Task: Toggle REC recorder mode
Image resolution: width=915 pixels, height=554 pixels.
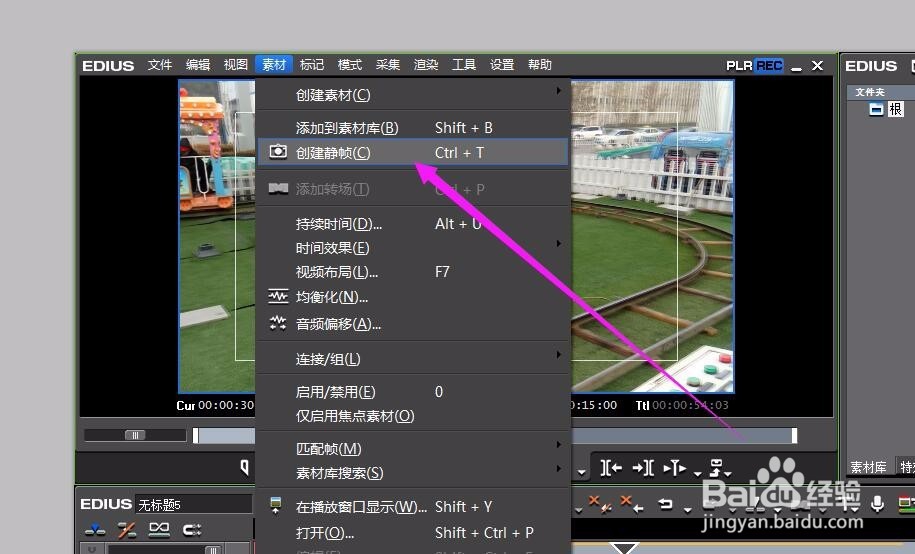Action: click(x=769, y=65)
